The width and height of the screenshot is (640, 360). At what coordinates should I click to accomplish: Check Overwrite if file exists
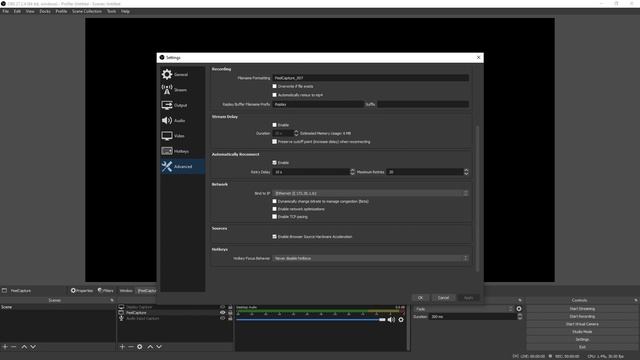pos(274,87)
